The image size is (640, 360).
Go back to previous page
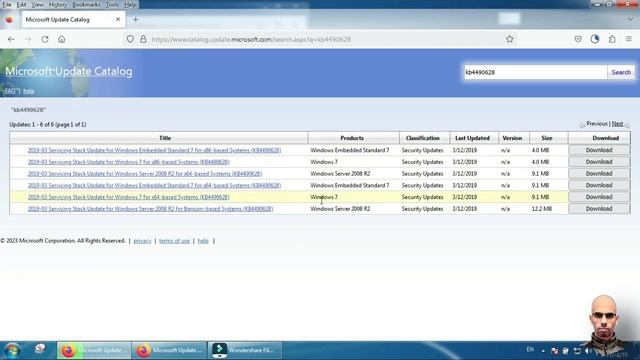(x=11, y=39)
